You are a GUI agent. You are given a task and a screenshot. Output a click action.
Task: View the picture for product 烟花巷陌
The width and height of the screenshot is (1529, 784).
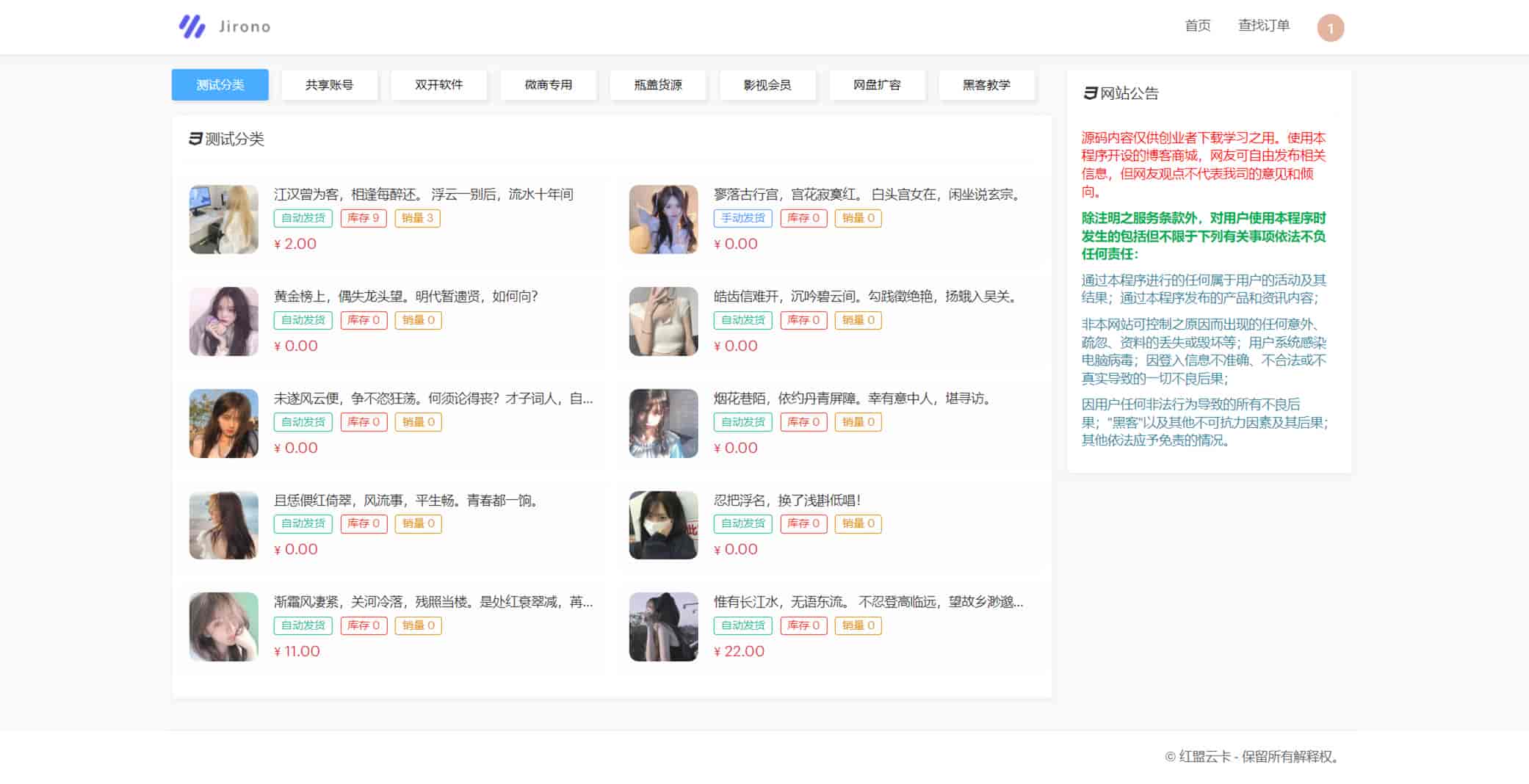click(664, 424)
